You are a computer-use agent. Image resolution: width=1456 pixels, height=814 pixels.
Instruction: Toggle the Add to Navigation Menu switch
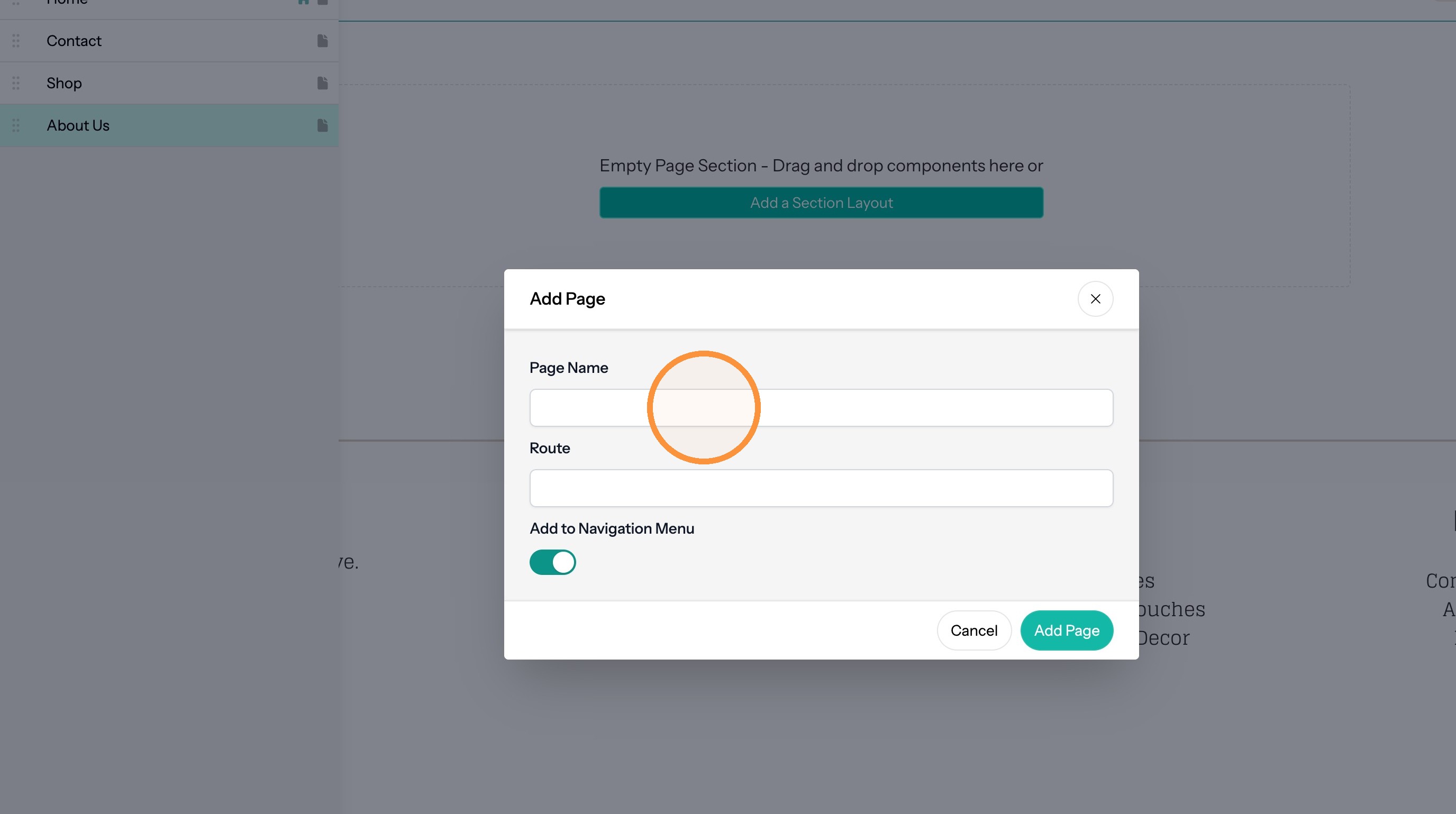tap(552, 562)
